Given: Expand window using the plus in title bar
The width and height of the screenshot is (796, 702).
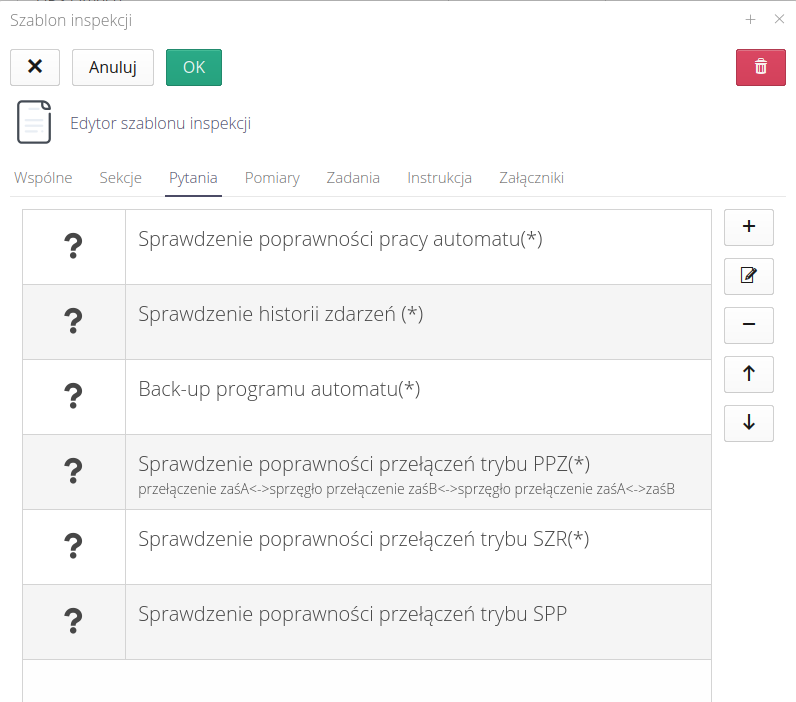Looking at the screenshot, I should click(x=750, y=19).
